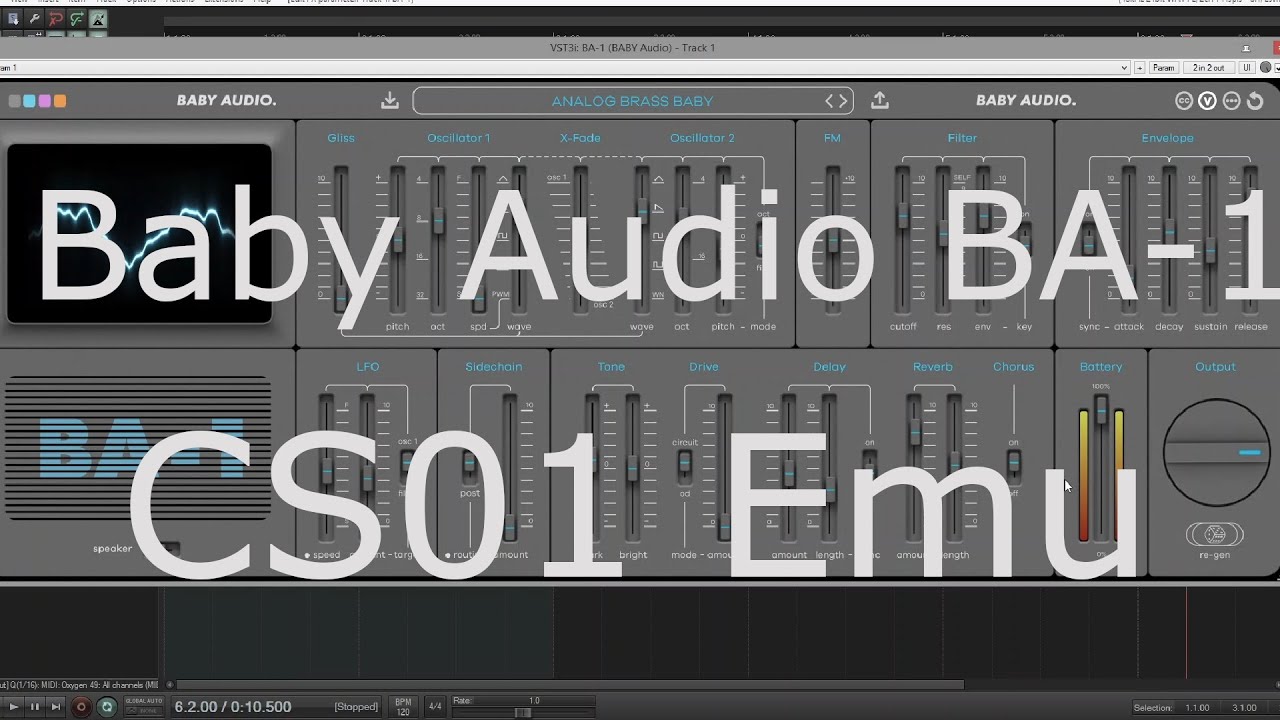Select the blue color theme swatch
The height and width of the screenshot is (720, 1280).
(29, 101)
